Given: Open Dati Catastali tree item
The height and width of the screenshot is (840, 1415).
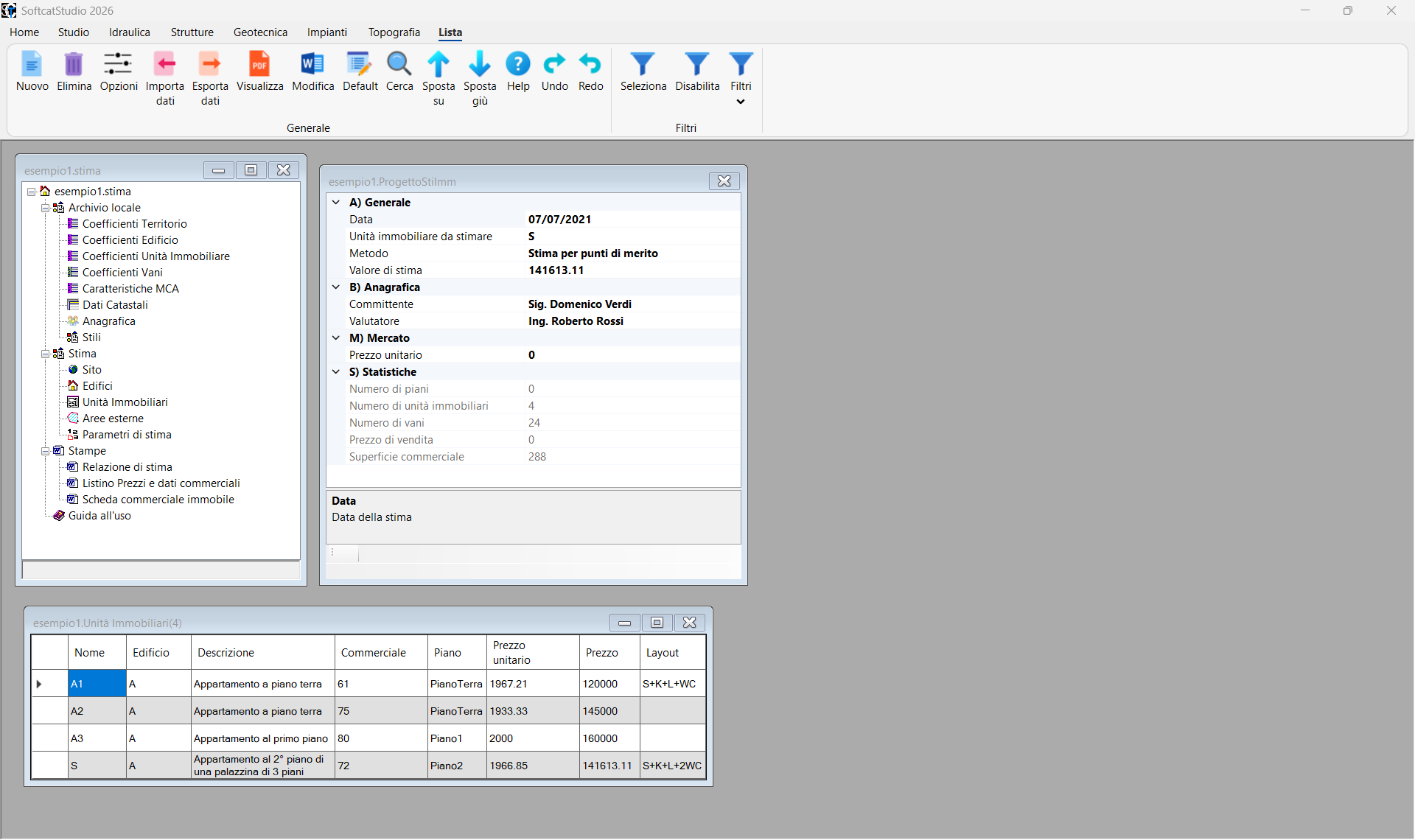Looking at the screenshot, I should coord(115,305).
